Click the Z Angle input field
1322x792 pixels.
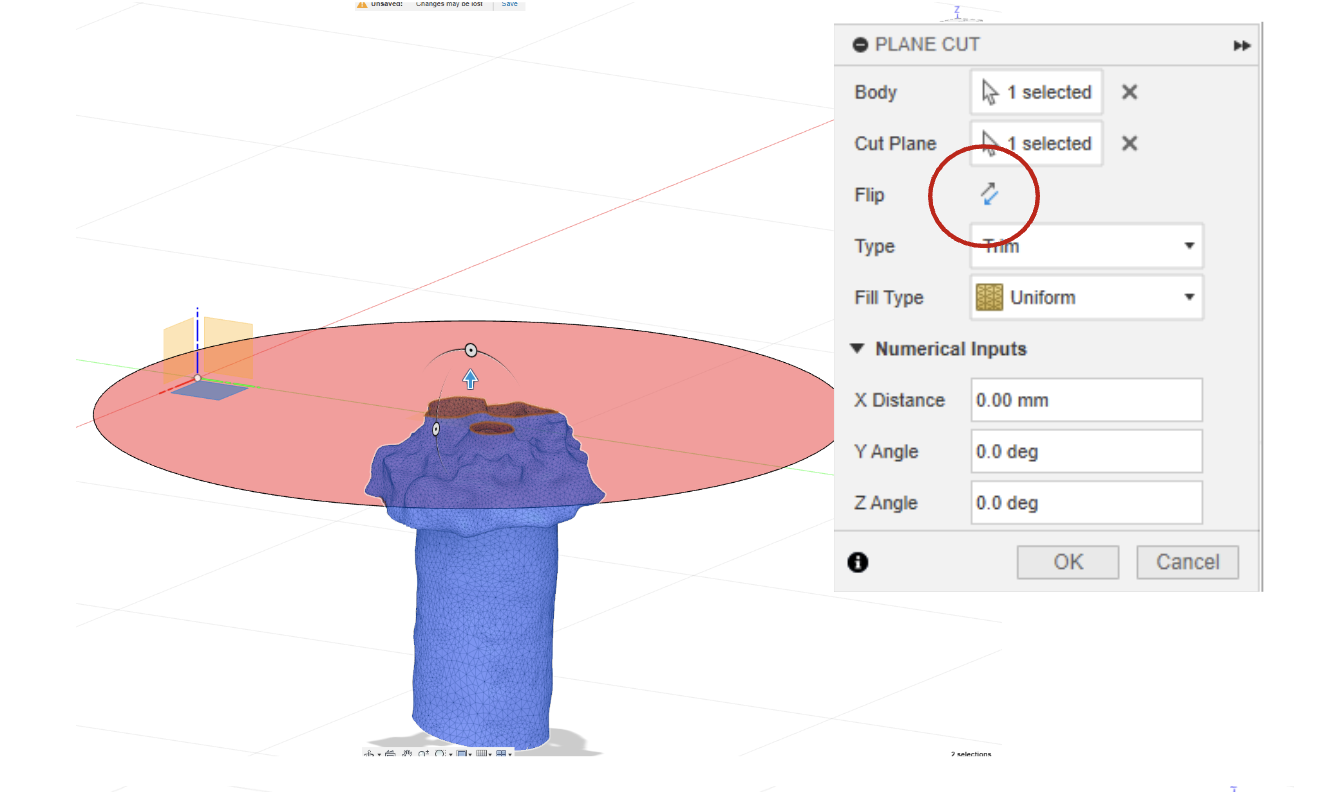(x=1087, y=503)
